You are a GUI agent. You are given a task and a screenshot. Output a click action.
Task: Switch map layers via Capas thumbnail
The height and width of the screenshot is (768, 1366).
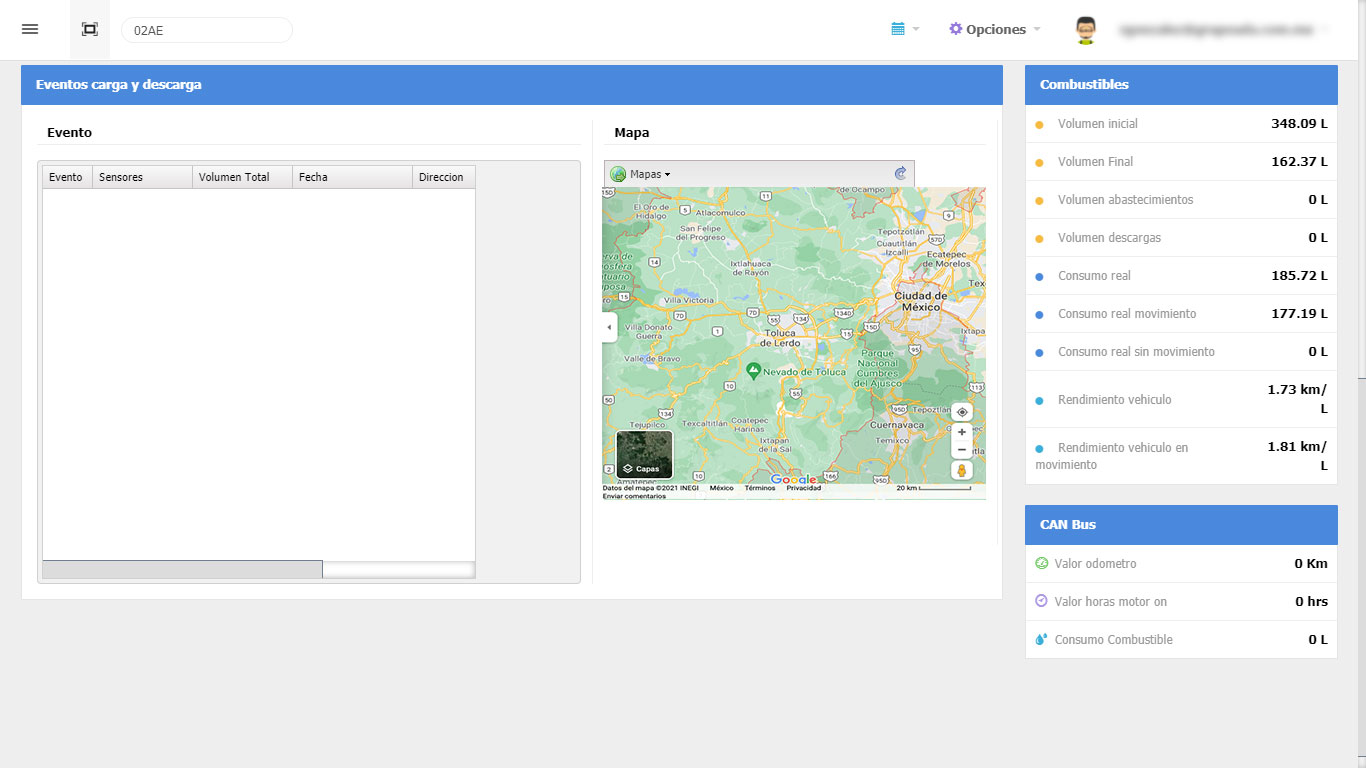pyautogui.click(x=644, y=454)
